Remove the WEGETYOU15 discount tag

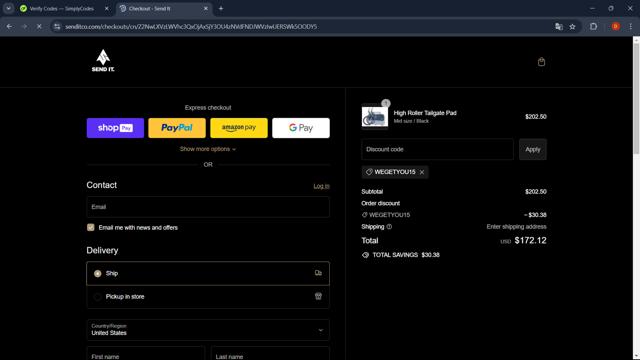[x=422, y=172]
